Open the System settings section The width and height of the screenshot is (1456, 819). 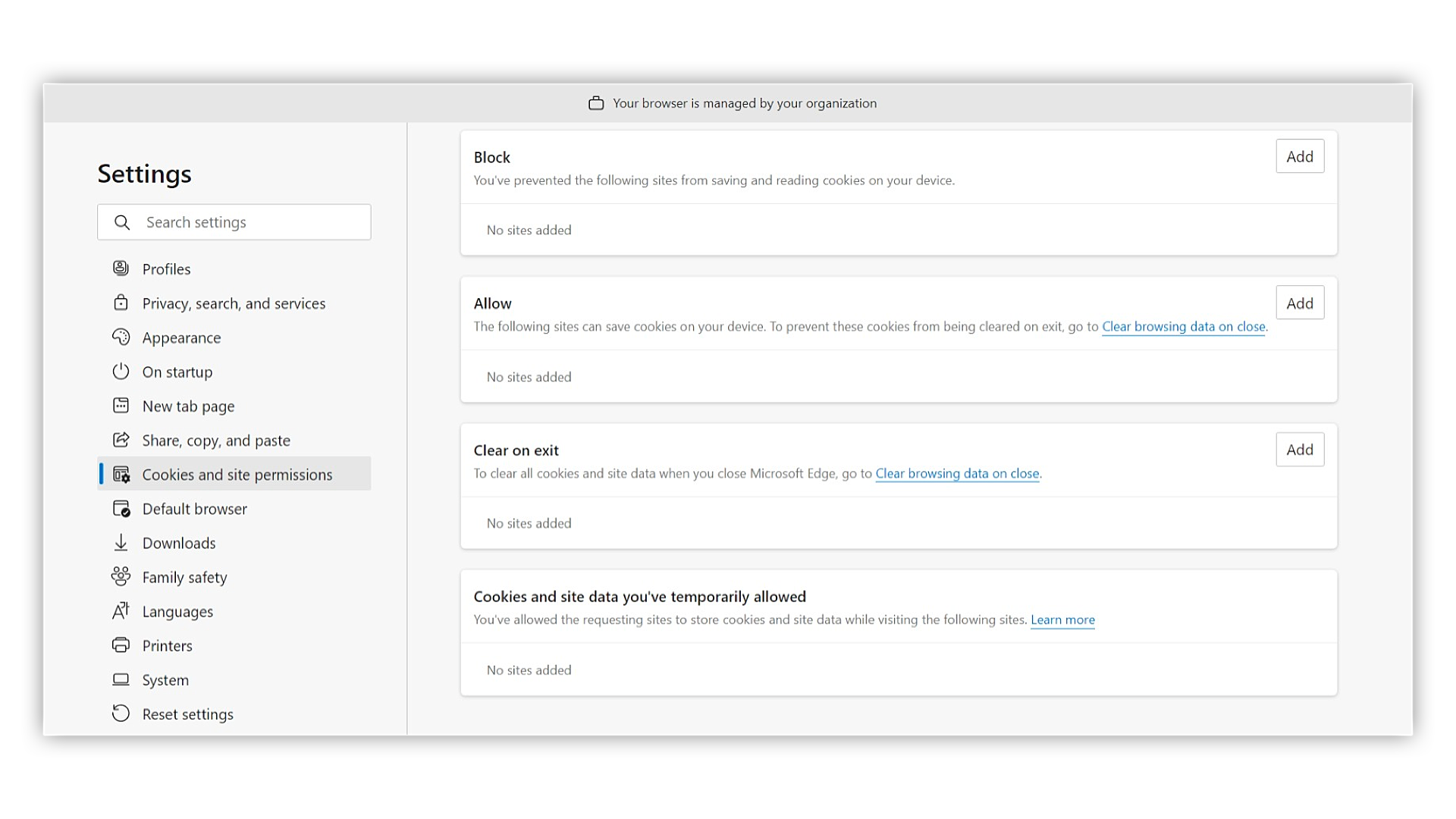pos(165,680)
